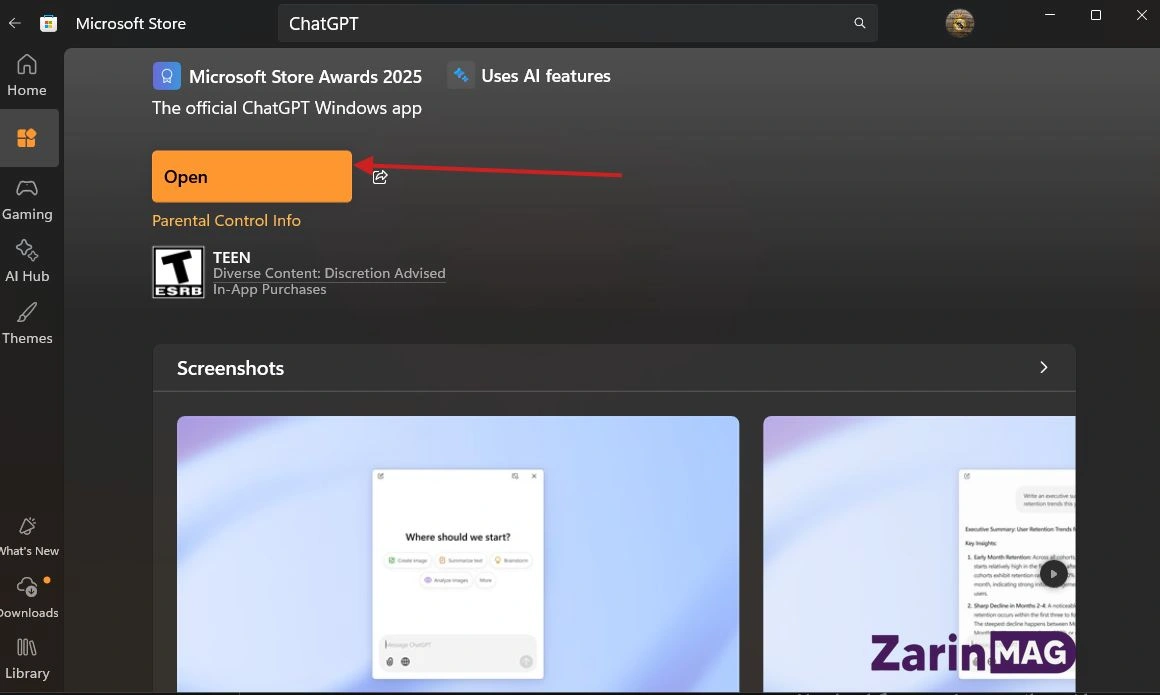This screenshot has height=695, width=1160.
Task: Go back using the back arrow
Action: point(15,24)
